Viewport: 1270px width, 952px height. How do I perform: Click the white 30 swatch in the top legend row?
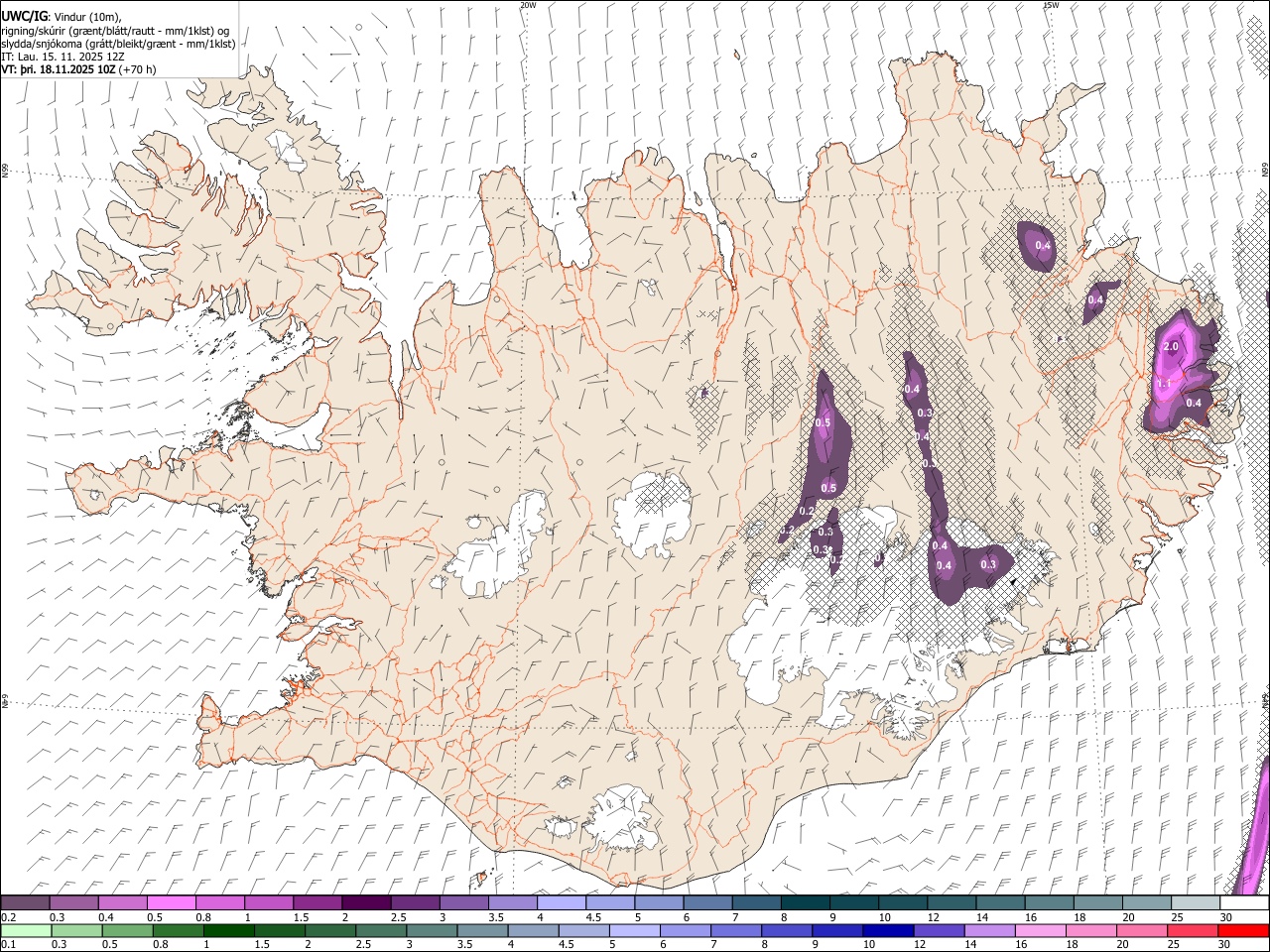pyautogui.click(x=1245, y=903)
